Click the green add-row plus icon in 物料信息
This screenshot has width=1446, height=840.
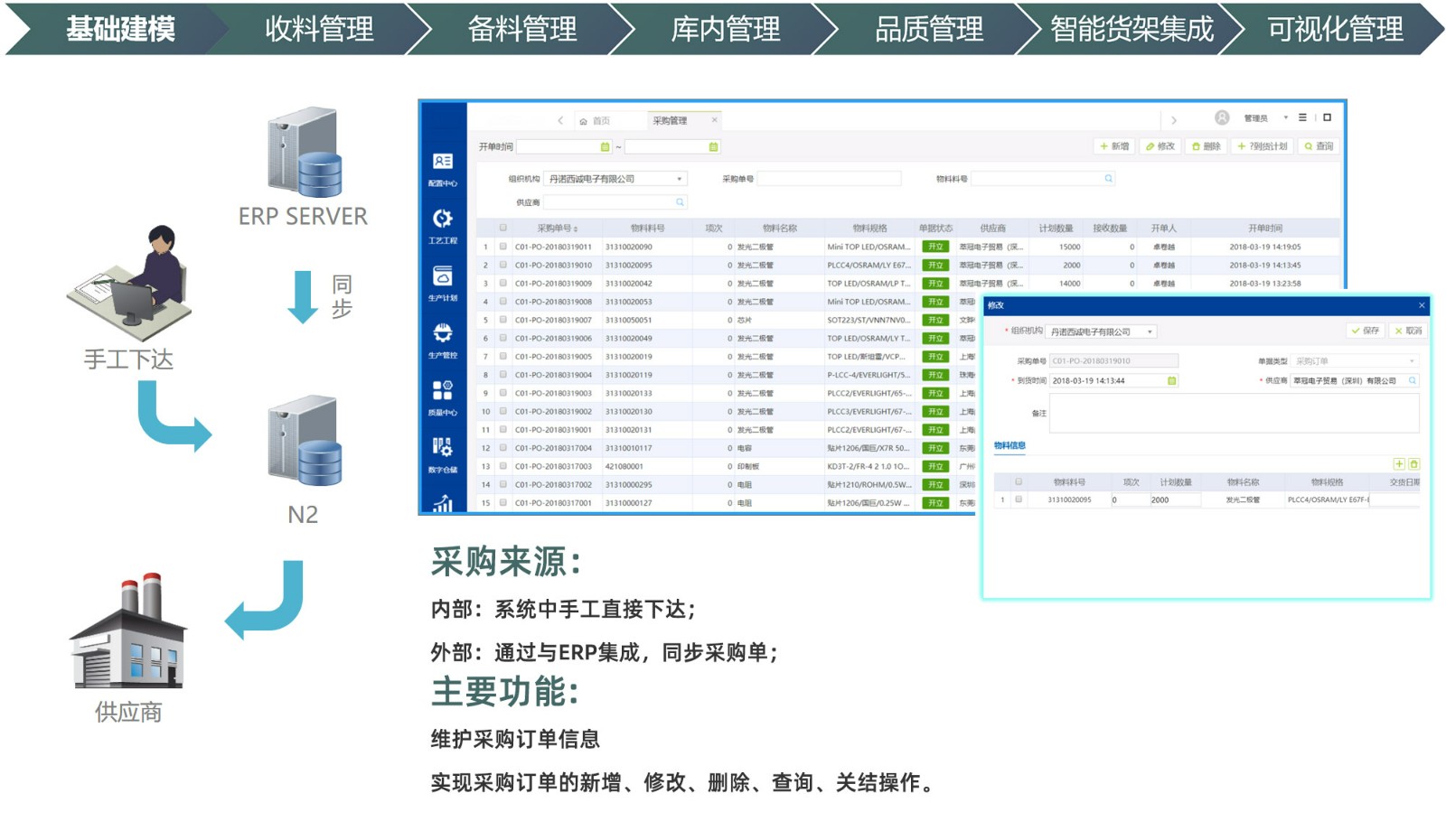pos(1398,464)
